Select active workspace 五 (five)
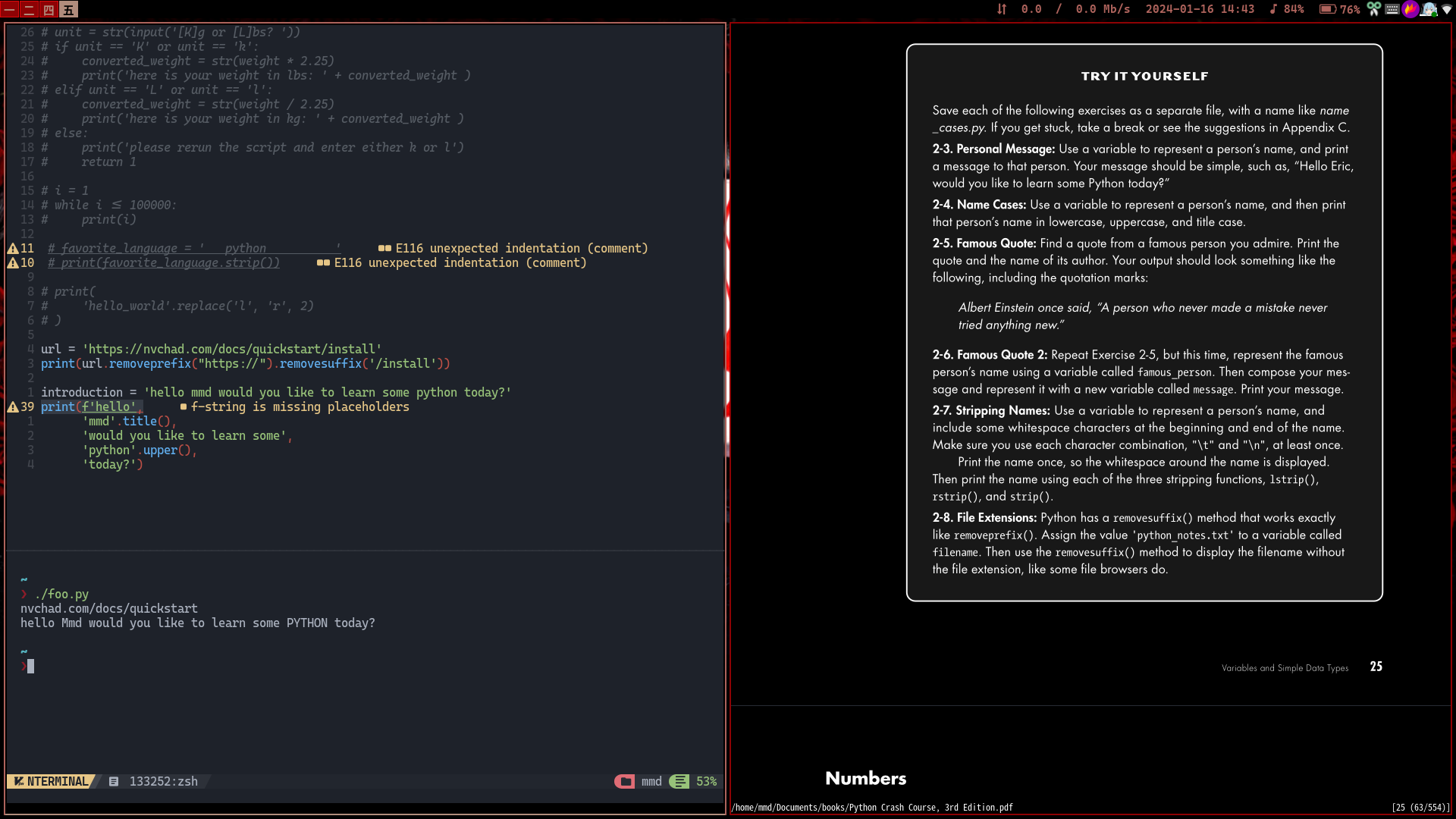This screenshot has width=1456, height=819. [69, 9]
